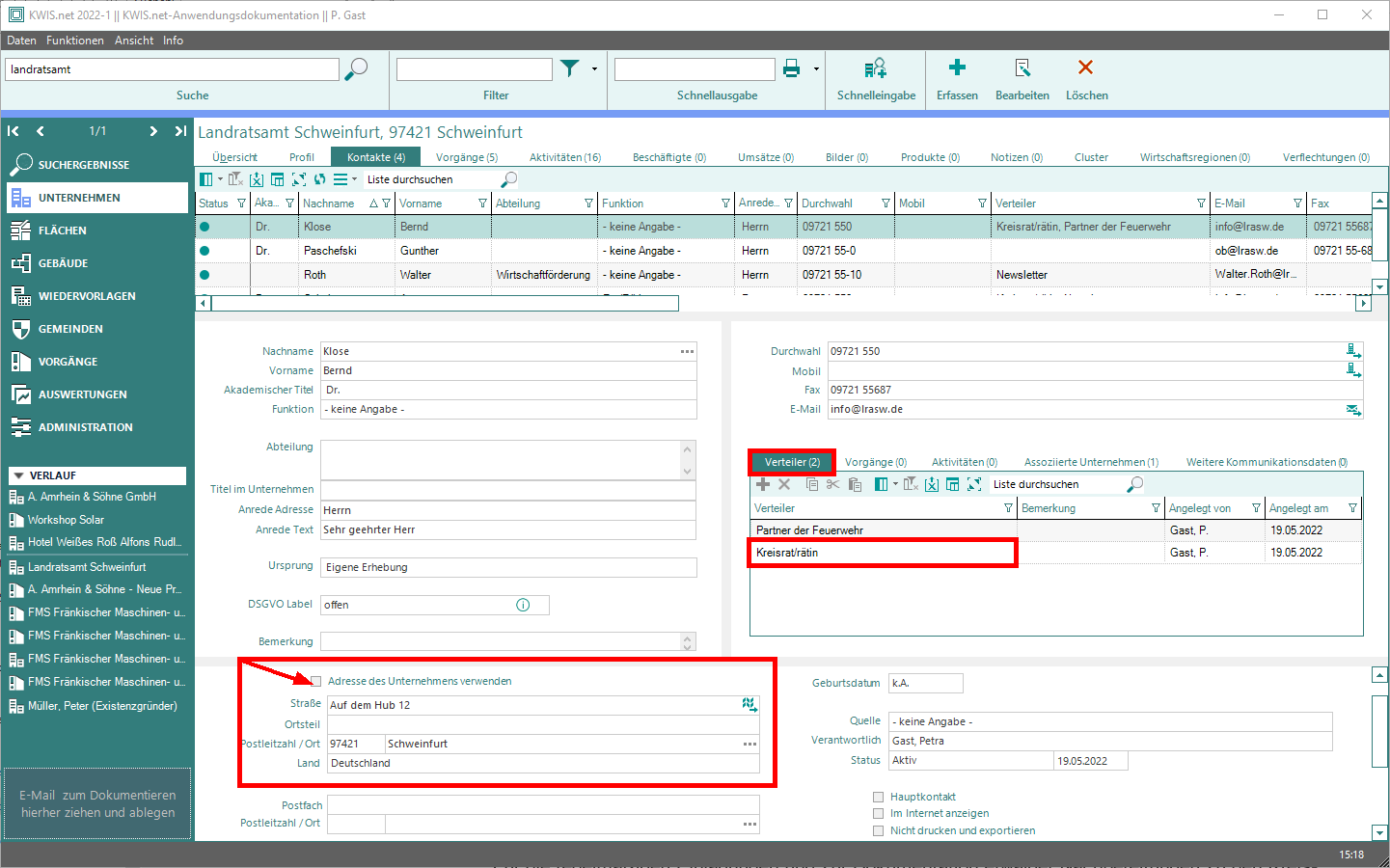Click into the Mobil input field
This screenshot has width=1390, height=868.
[x=1086, y=371]
